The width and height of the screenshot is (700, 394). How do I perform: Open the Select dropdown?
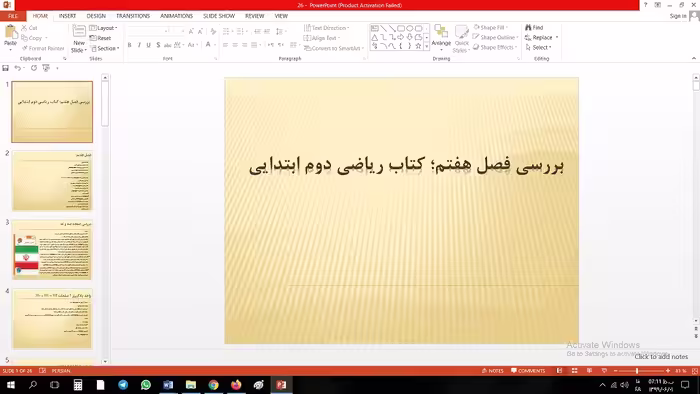click(x=538, y=47)
